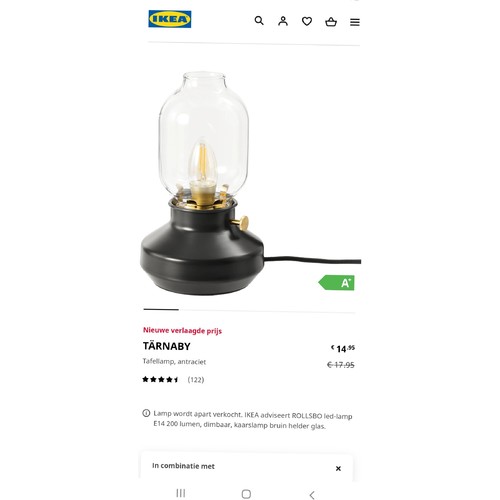This screenshot has width=500, height=500.
Task: Open the search magnifier icon
Action: coord(259,21)
